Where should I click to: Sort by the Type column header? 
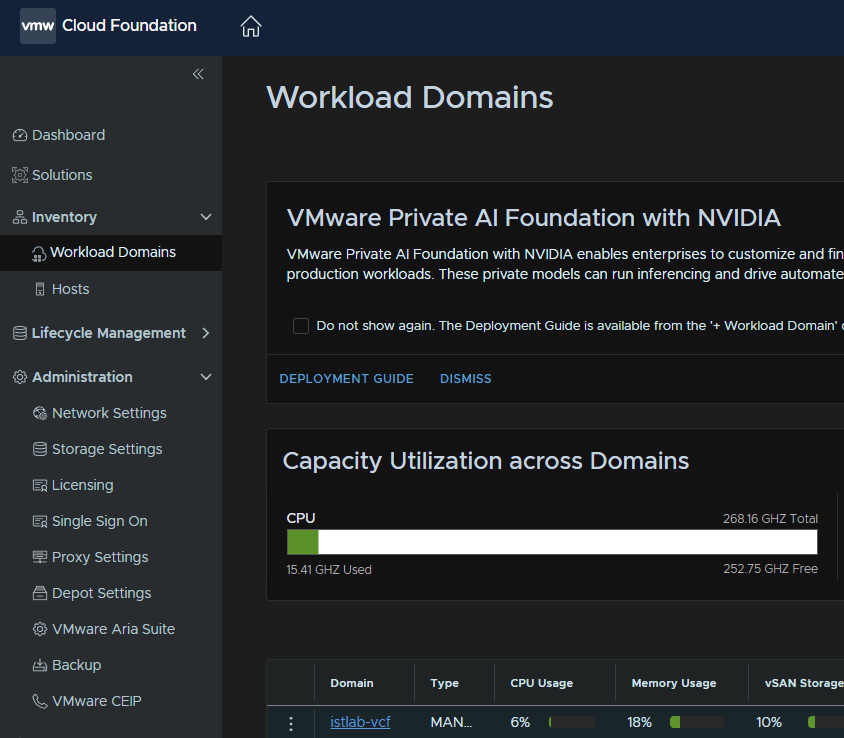445,683
